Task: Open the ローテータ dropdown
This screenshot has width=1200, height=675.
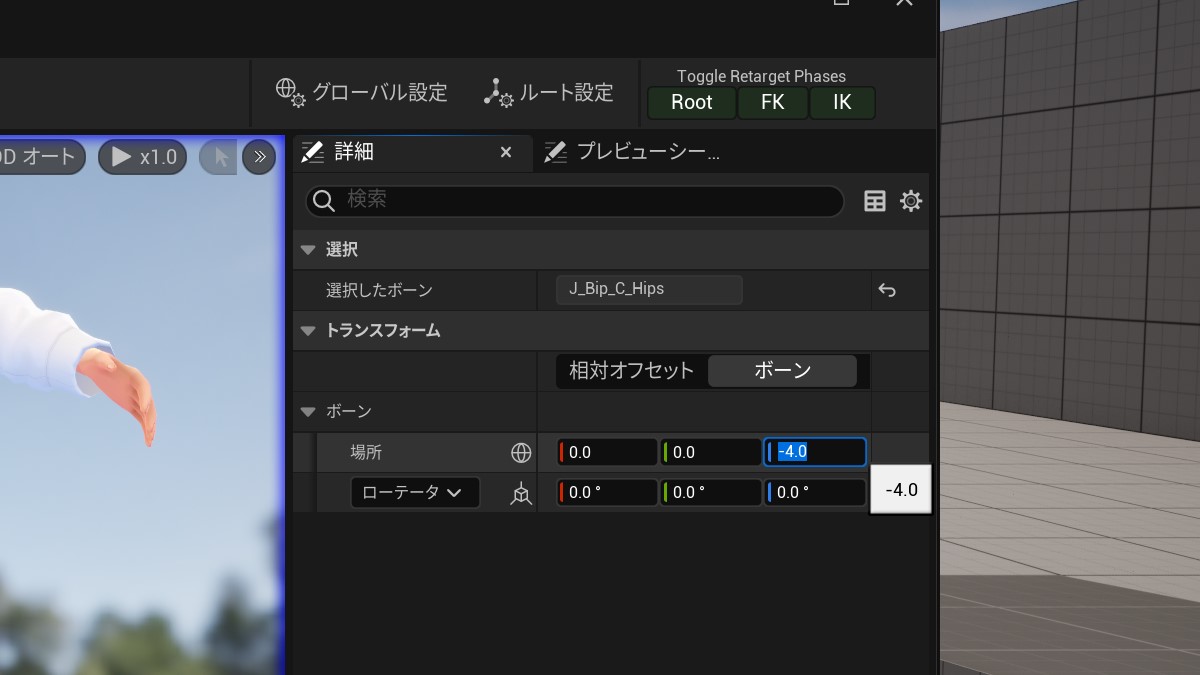Action: 415,493
